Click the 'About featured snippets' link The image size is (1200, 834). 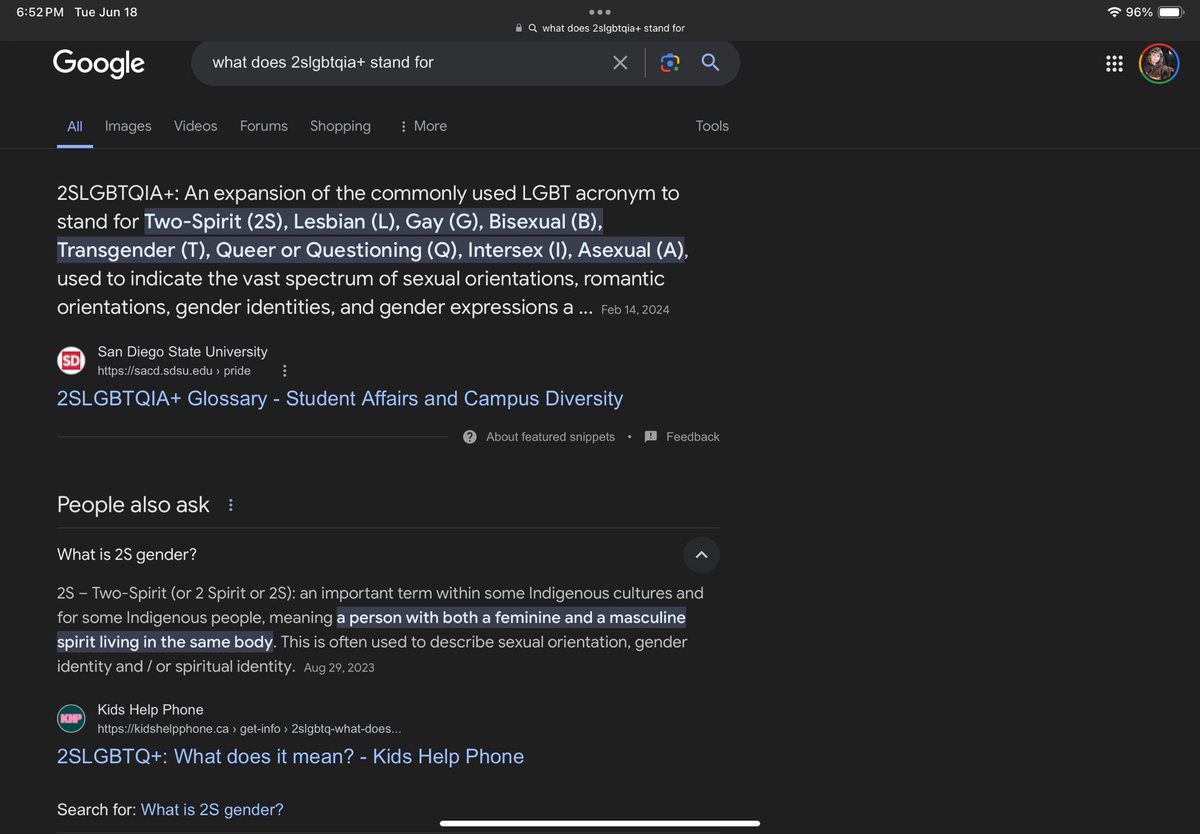pyautogui.click(x=550, y=437)
